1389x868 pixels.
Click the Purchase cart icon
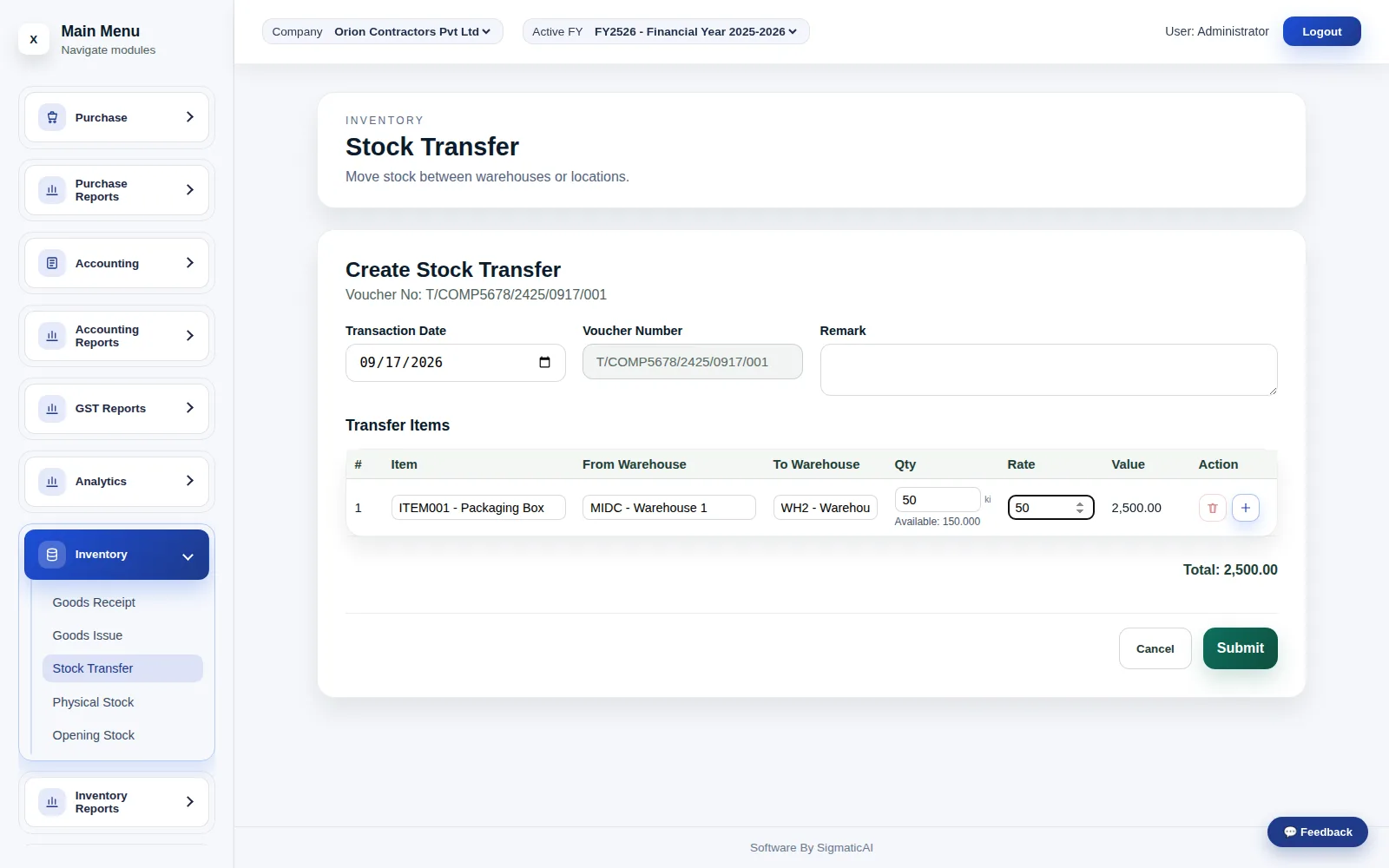[52, 117]
